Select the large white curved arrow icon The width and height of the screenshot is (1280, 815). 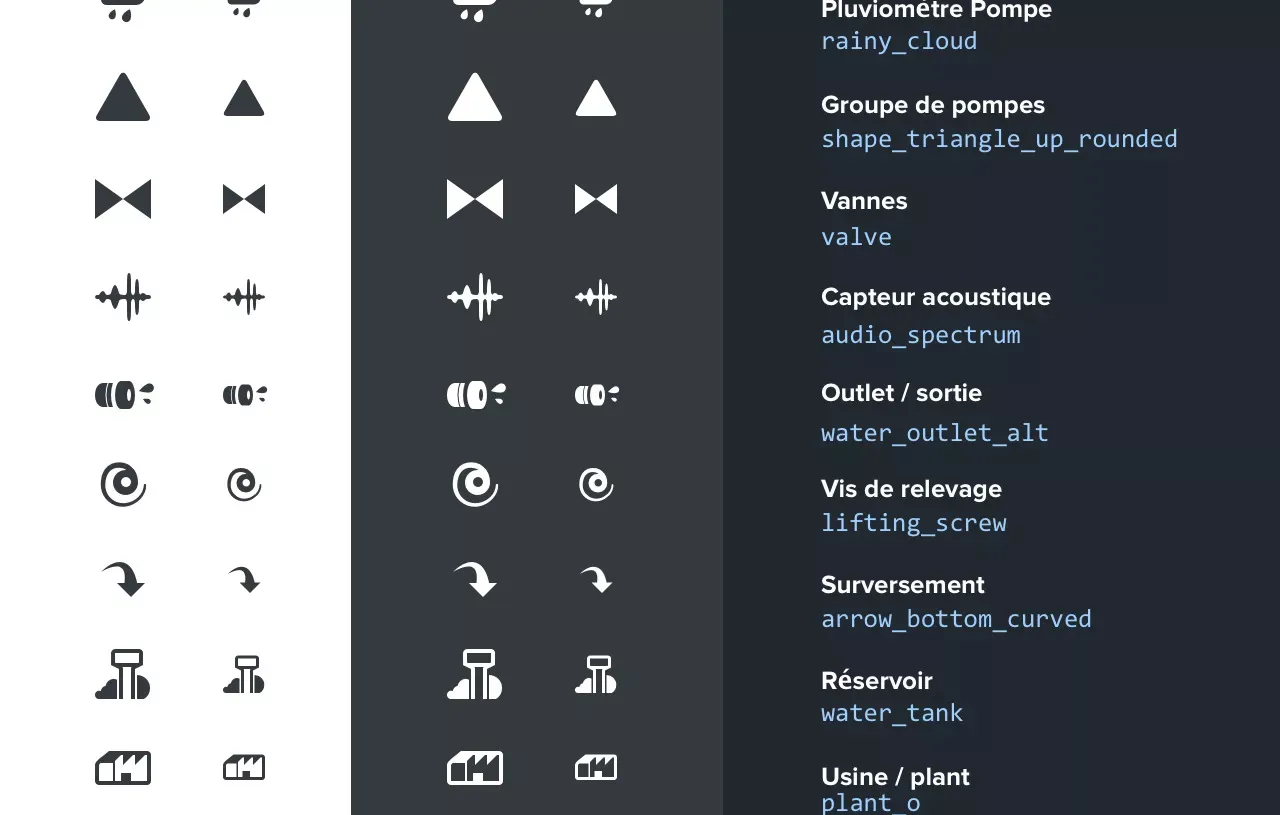(x=475, y=579)
